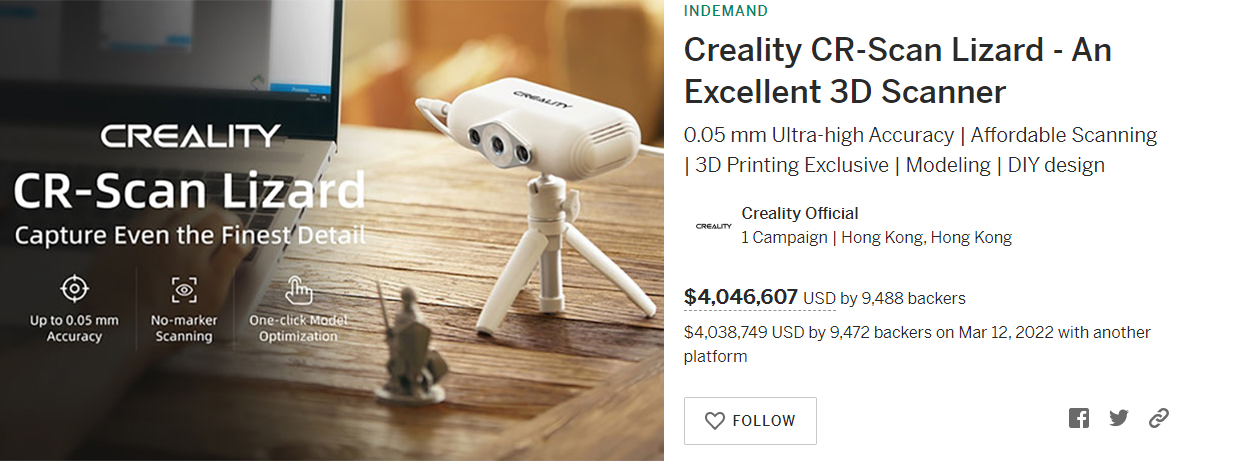Open the 1 Campaign link
The width and height of the screenshot is (1239, 461).
(x=784, y=238)
